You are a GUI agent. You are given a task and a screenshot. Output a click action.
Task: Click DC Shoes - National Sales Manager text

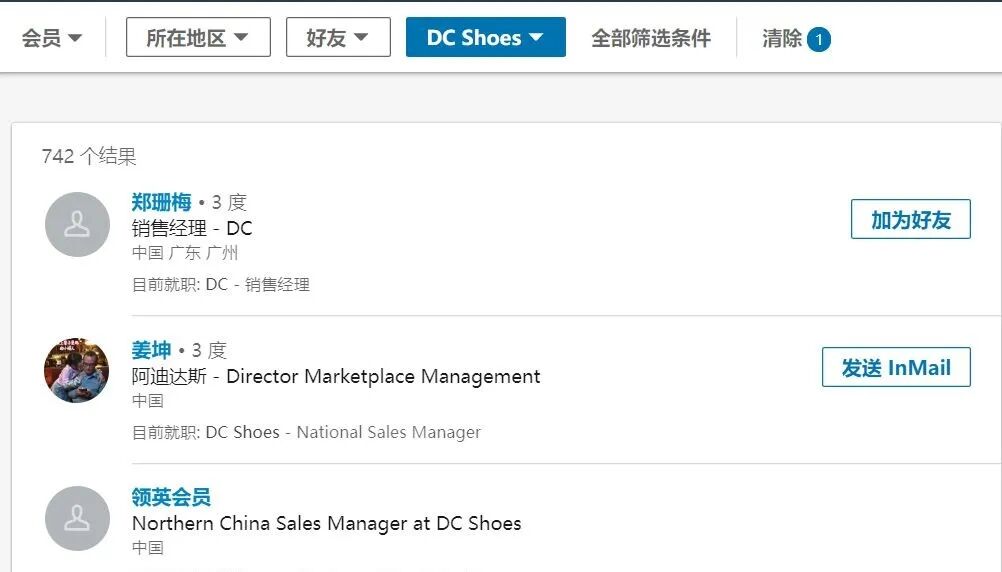[x=343, y=433]
